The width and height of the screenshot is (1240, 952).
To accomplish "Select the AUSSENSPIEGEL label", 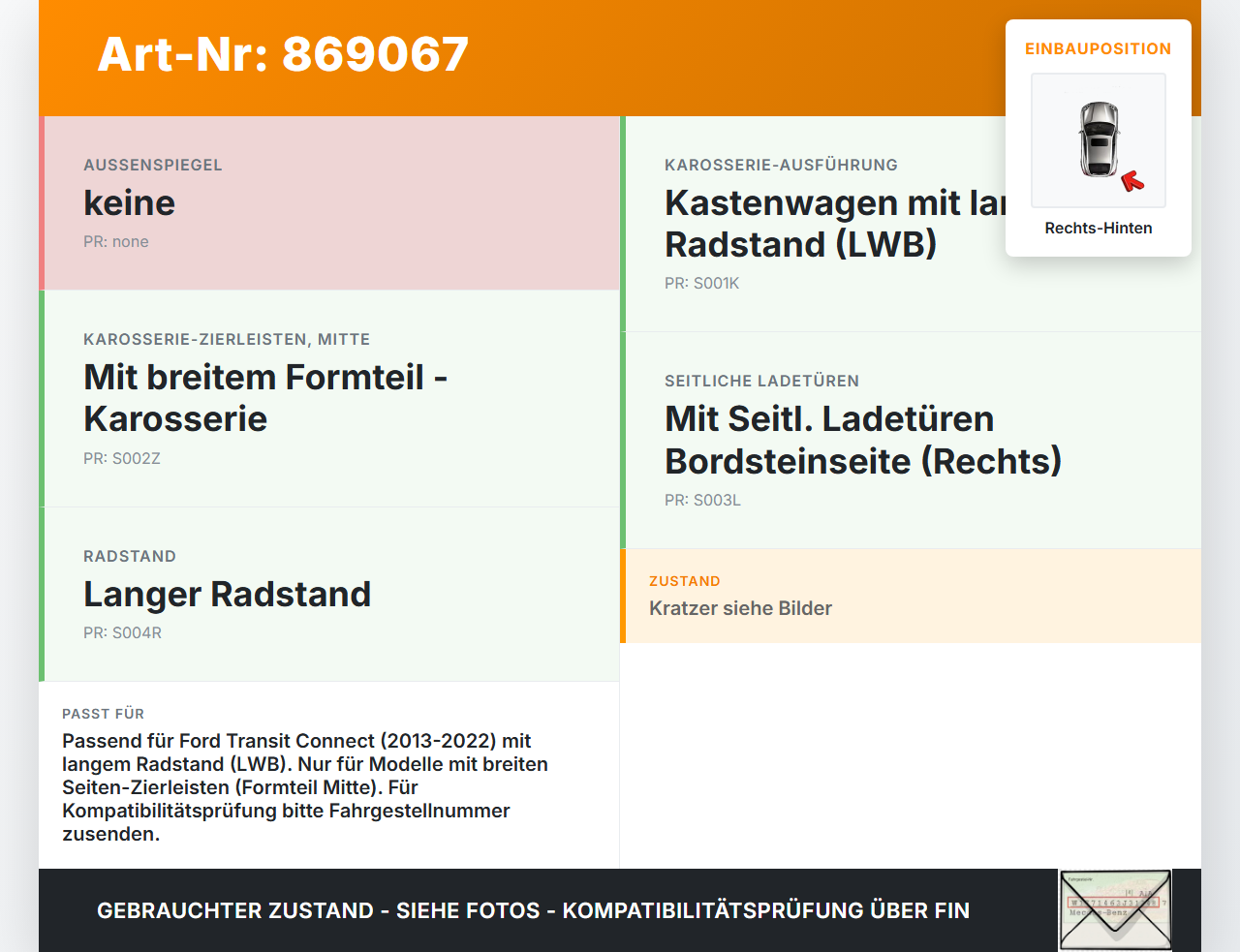I will pos(153,165).
